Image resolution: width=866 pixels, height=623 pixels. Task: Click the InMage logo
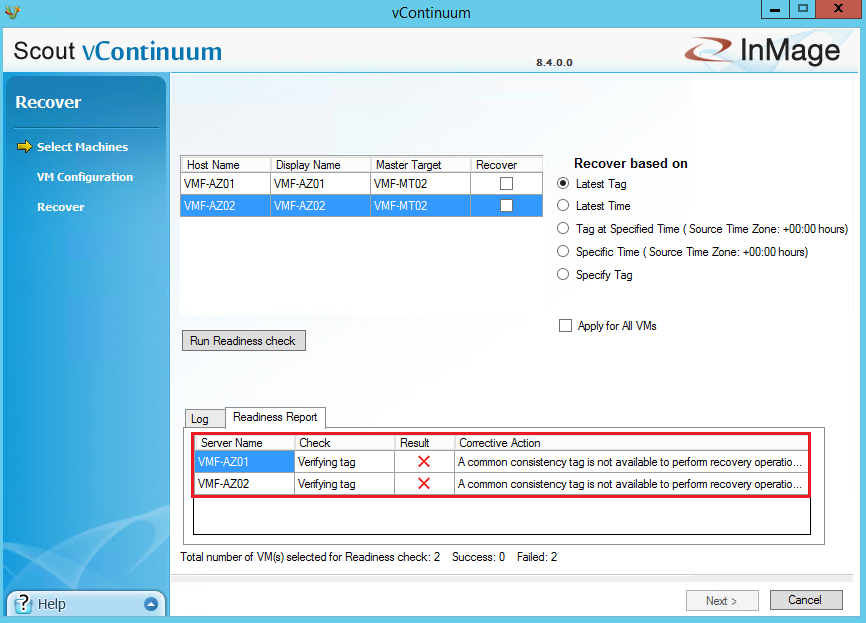pos(763,51)
